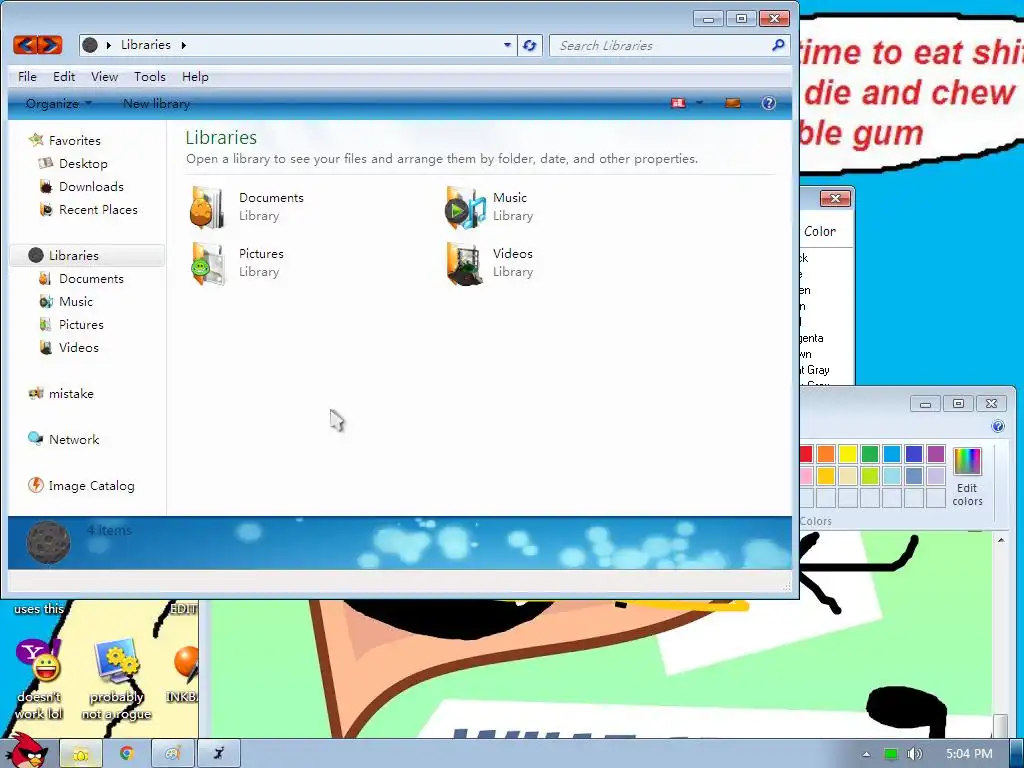Open Explorer help with the question mark icon
The height and width of the screenshot is (768, 1024).
769,103
